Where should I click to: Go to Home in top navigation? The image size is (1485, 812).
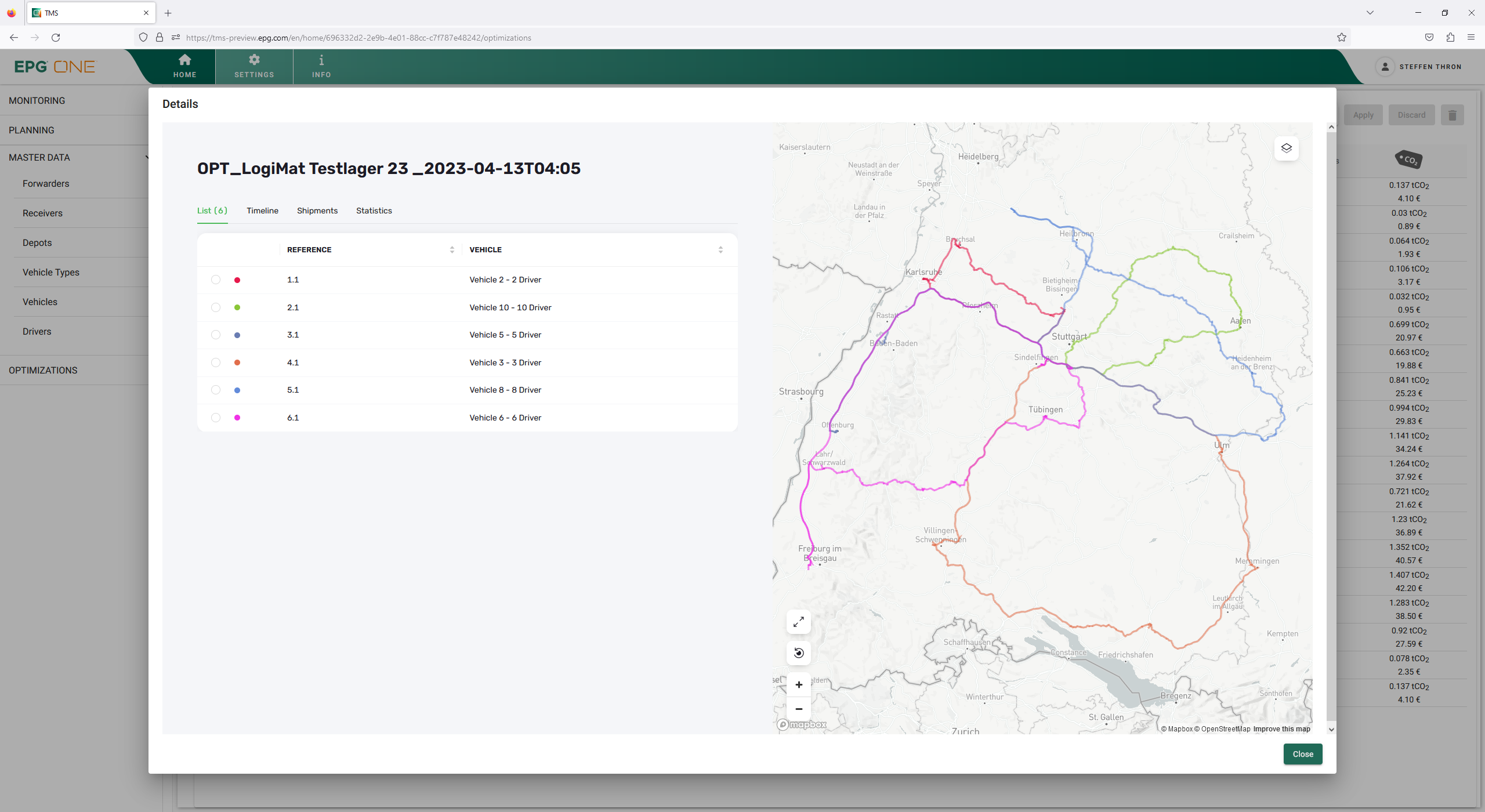coord(184,66)
